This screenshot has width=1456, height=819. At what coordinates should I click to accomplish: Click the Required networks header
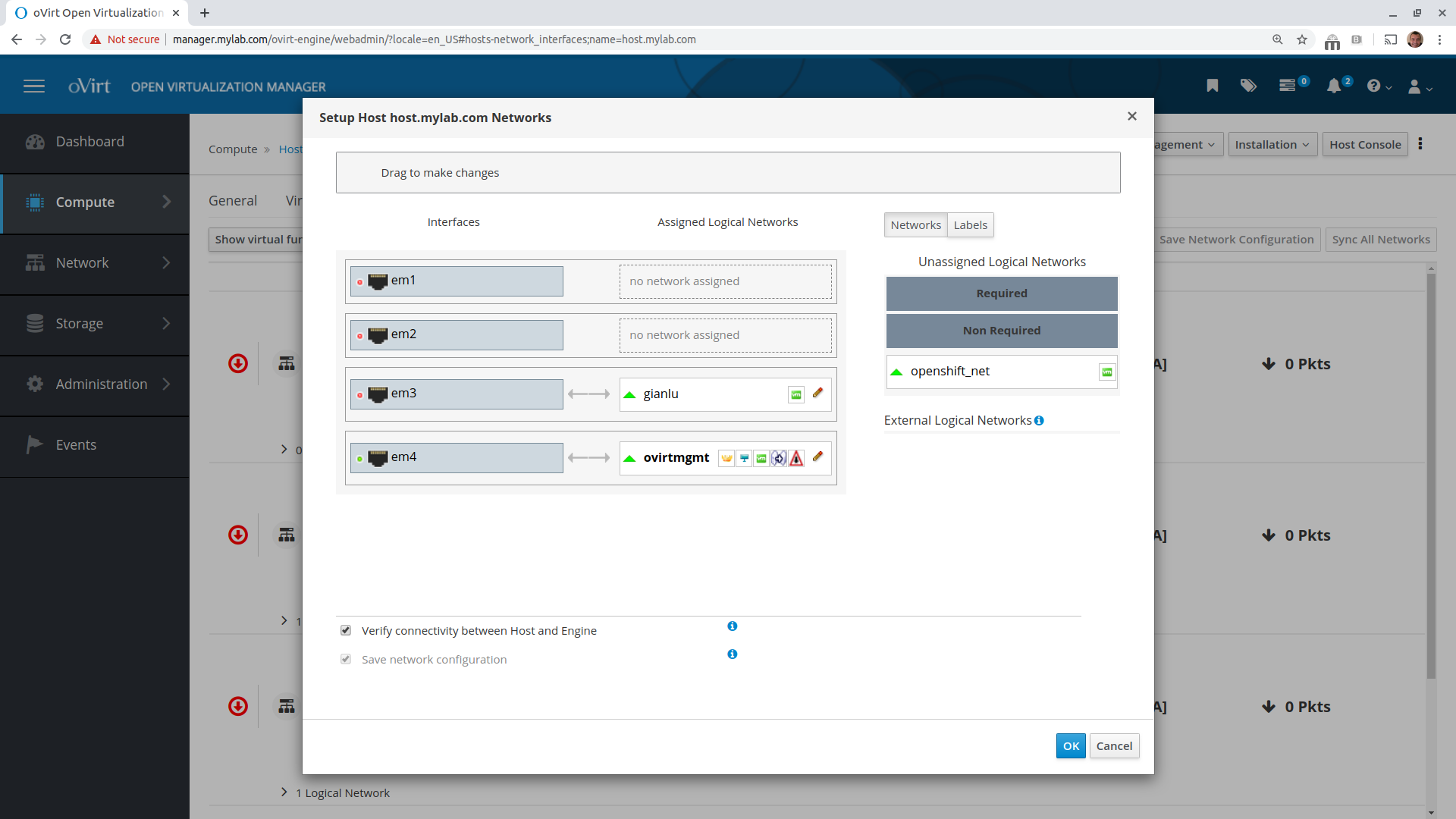[1002, 293]
